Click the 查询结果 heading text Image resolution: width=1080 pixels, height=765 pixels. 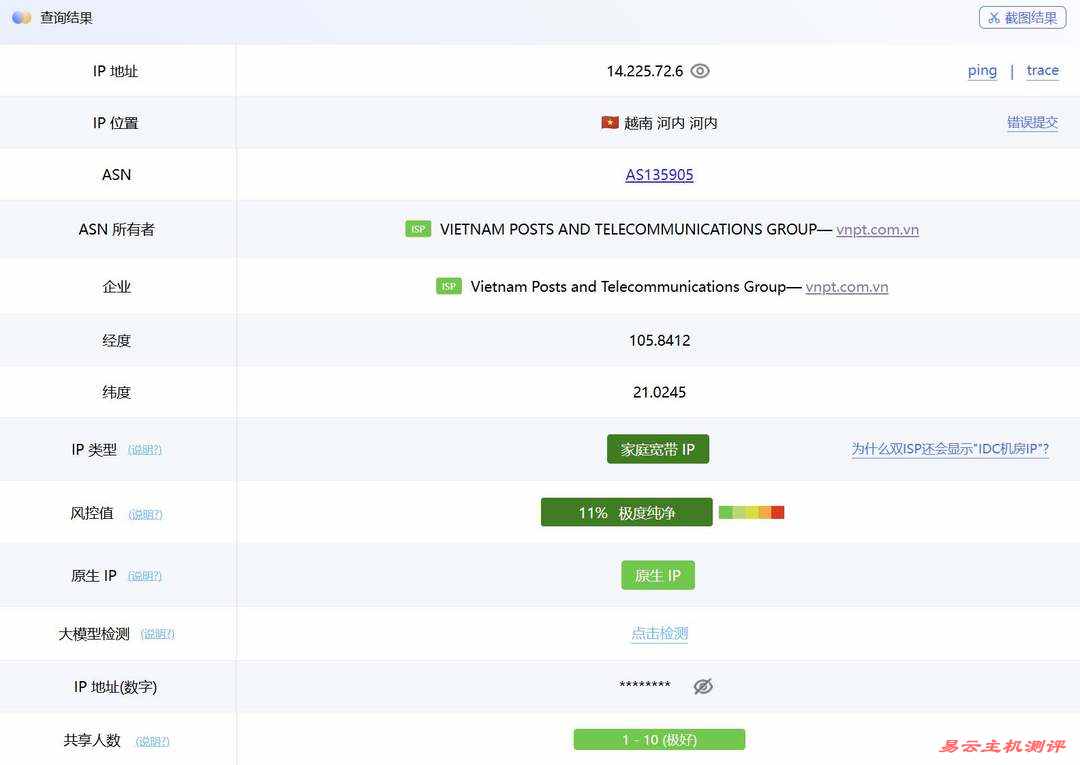66,18
